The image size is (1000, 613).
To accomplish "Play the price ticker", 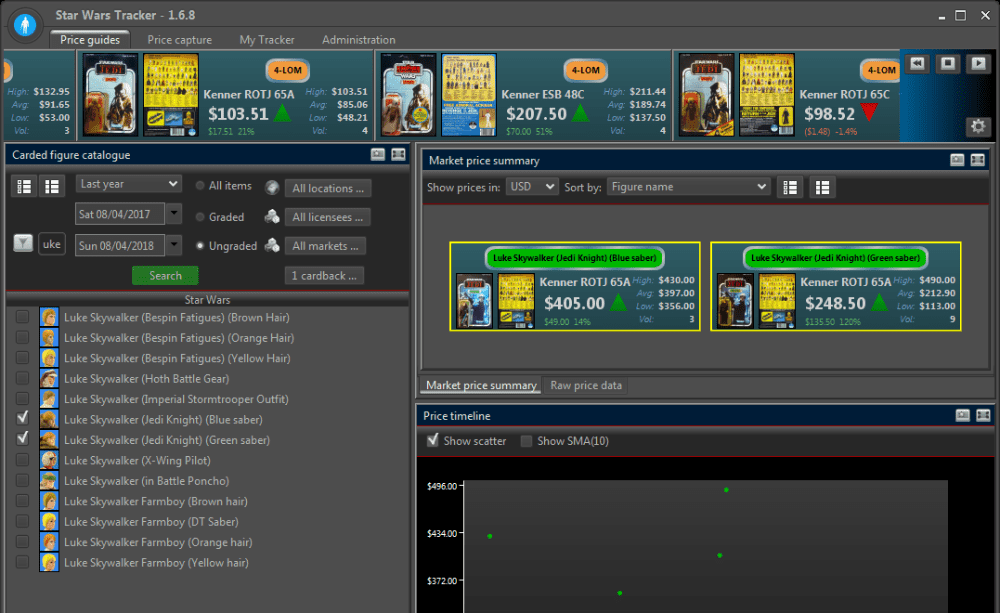I will (x=978, y=64).
